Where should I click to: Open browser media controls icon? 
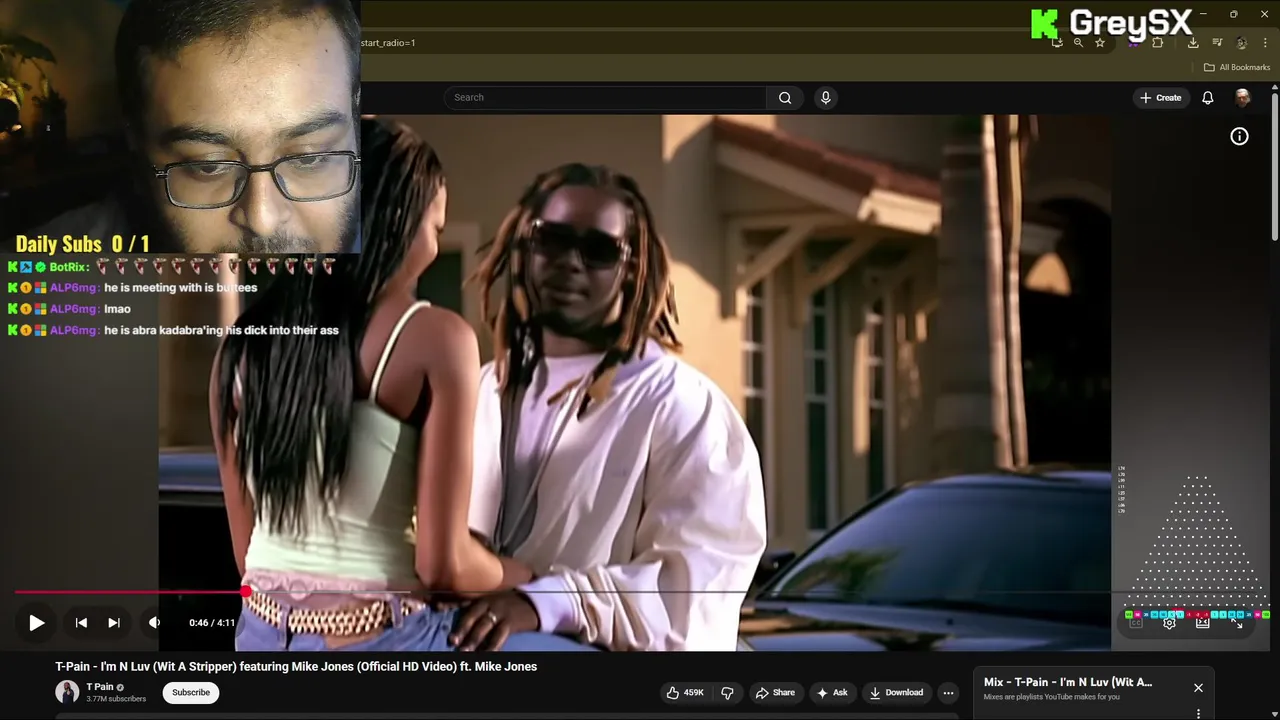(x=1217, y=43)
